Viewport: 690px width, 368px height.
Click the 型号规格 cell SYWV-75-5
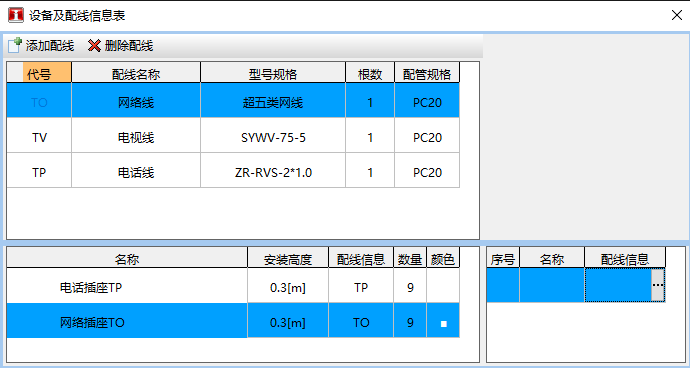pos(273,138)
